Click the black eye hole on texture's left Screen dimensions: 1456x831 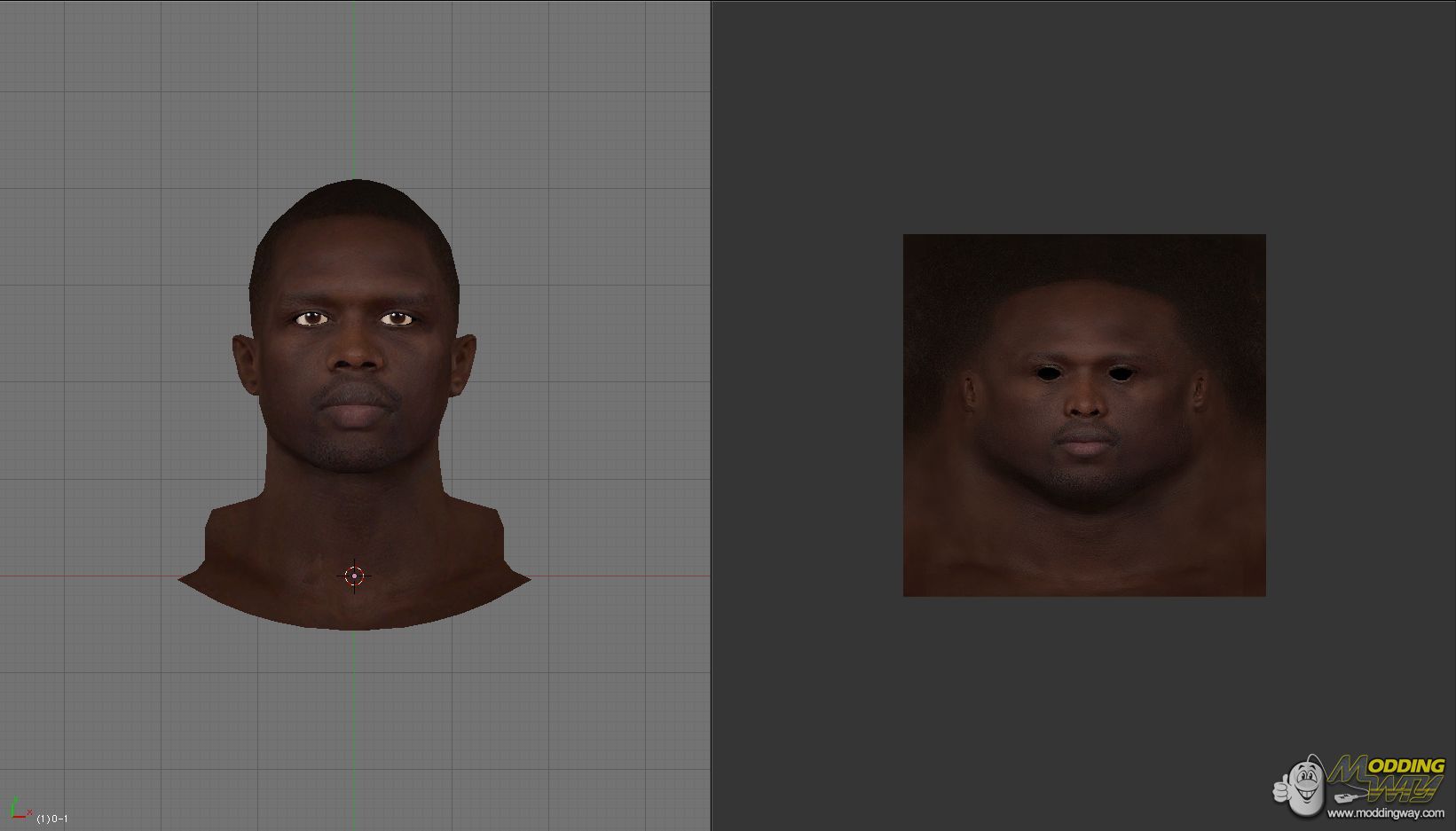1049,373
